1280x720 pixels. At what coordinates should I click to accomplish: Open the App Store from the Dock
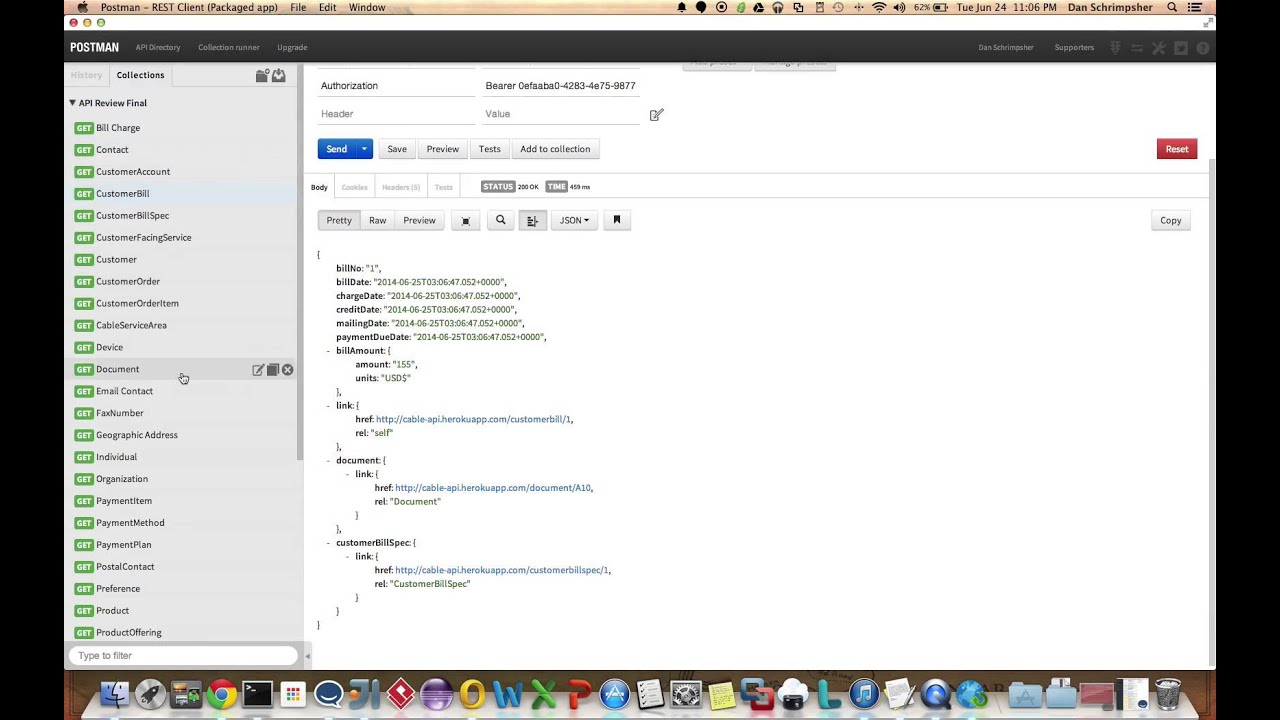pos(614,694)
